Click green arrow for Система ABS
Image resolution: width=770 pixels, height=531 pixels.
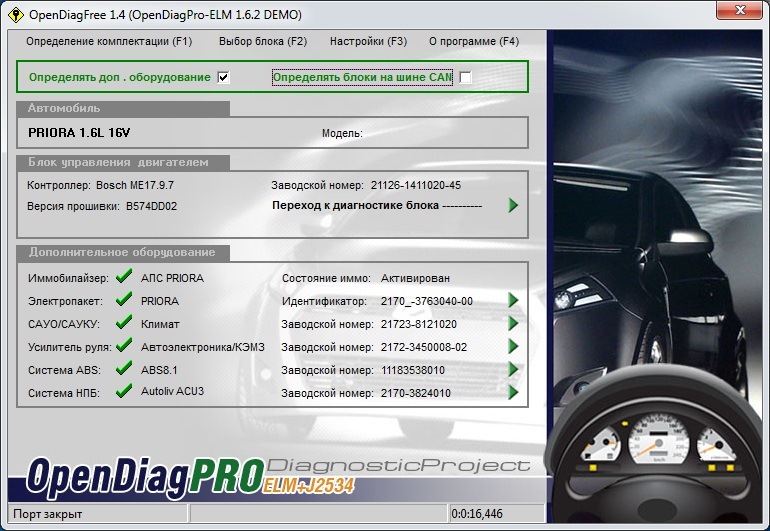(513, 369)
